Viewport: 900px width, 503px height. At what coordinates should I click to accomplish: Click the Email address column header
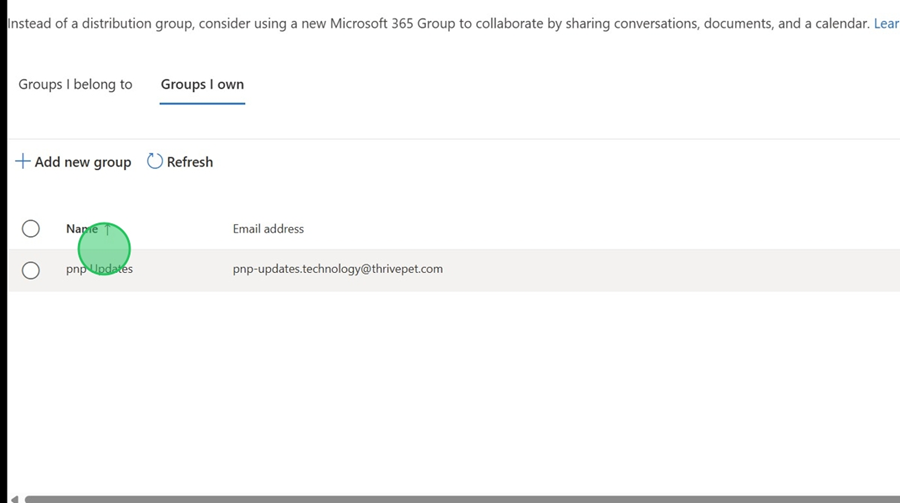268,229
